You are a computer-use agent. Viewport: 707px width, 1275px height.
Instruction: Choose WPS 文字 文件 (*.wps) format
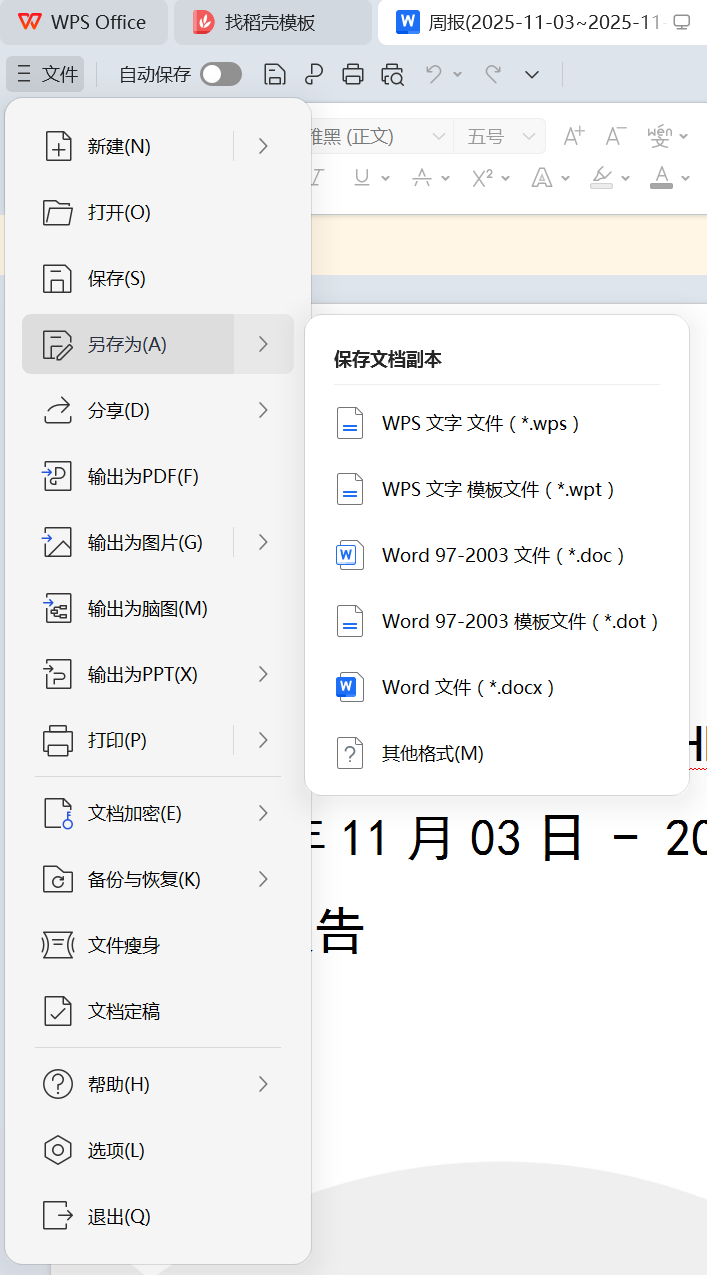tap(480, 423)
